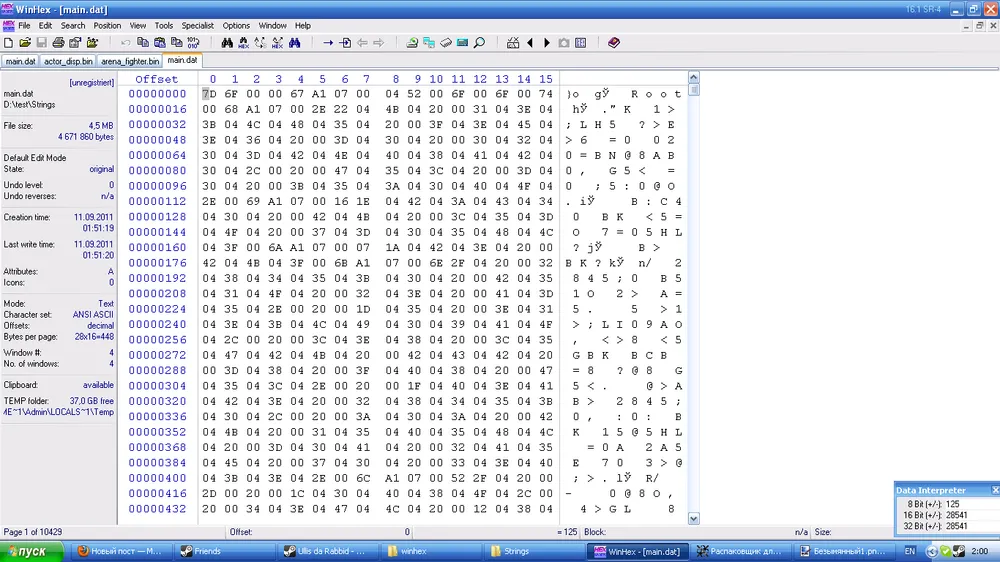Open the Tools menu
Viewport: 1000px width, 562px height.
[164, 25]
